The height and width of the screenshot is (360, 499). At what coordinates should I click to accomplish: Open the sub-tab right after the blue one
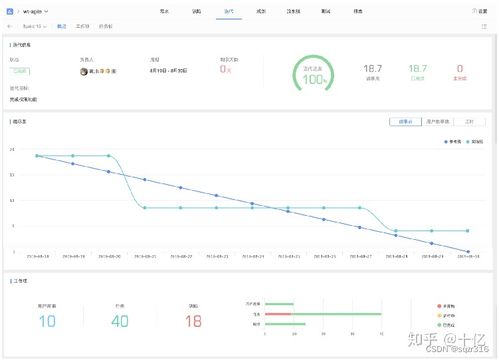click(x=82, y=26)
